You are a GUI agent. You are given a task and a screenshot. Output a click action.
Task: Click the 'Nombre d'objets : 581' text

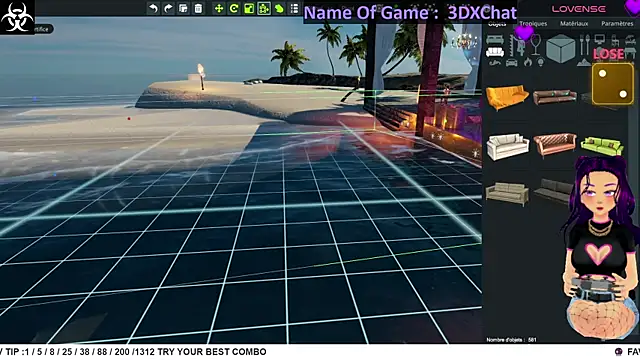tap(511, 340)
